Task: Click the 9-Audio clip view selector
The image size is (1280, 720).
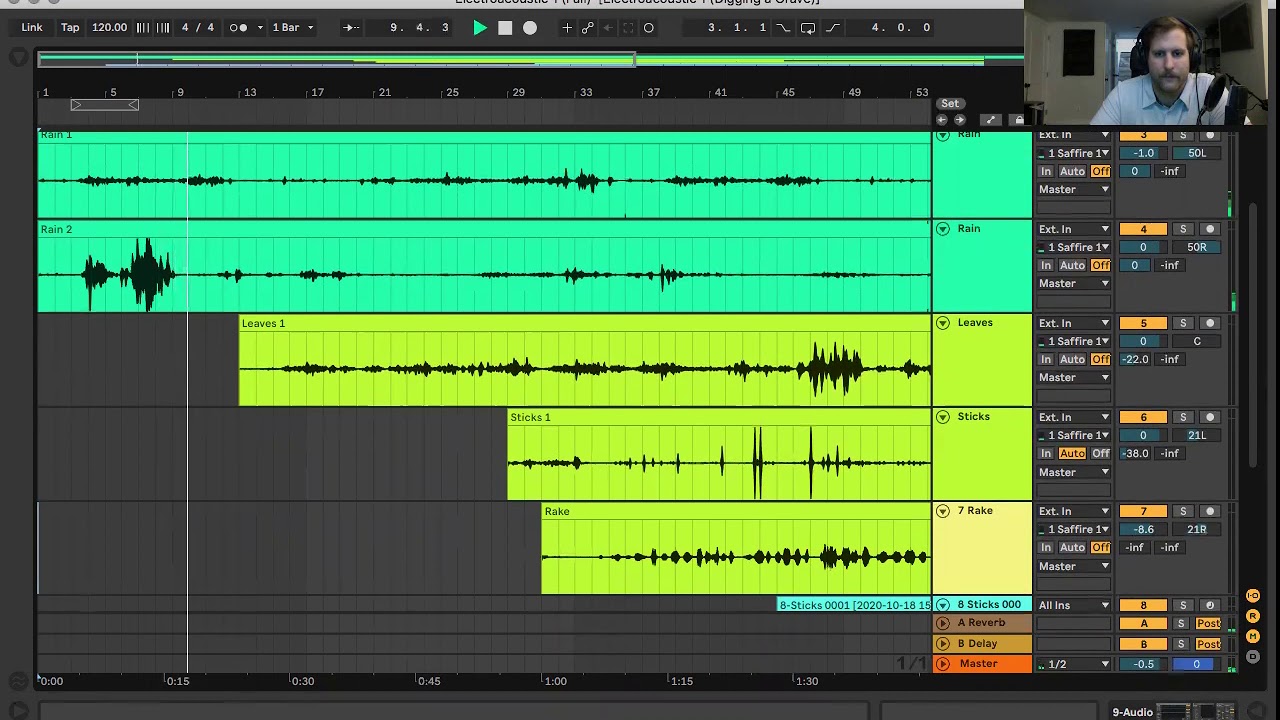Action: coord(1133,712)
